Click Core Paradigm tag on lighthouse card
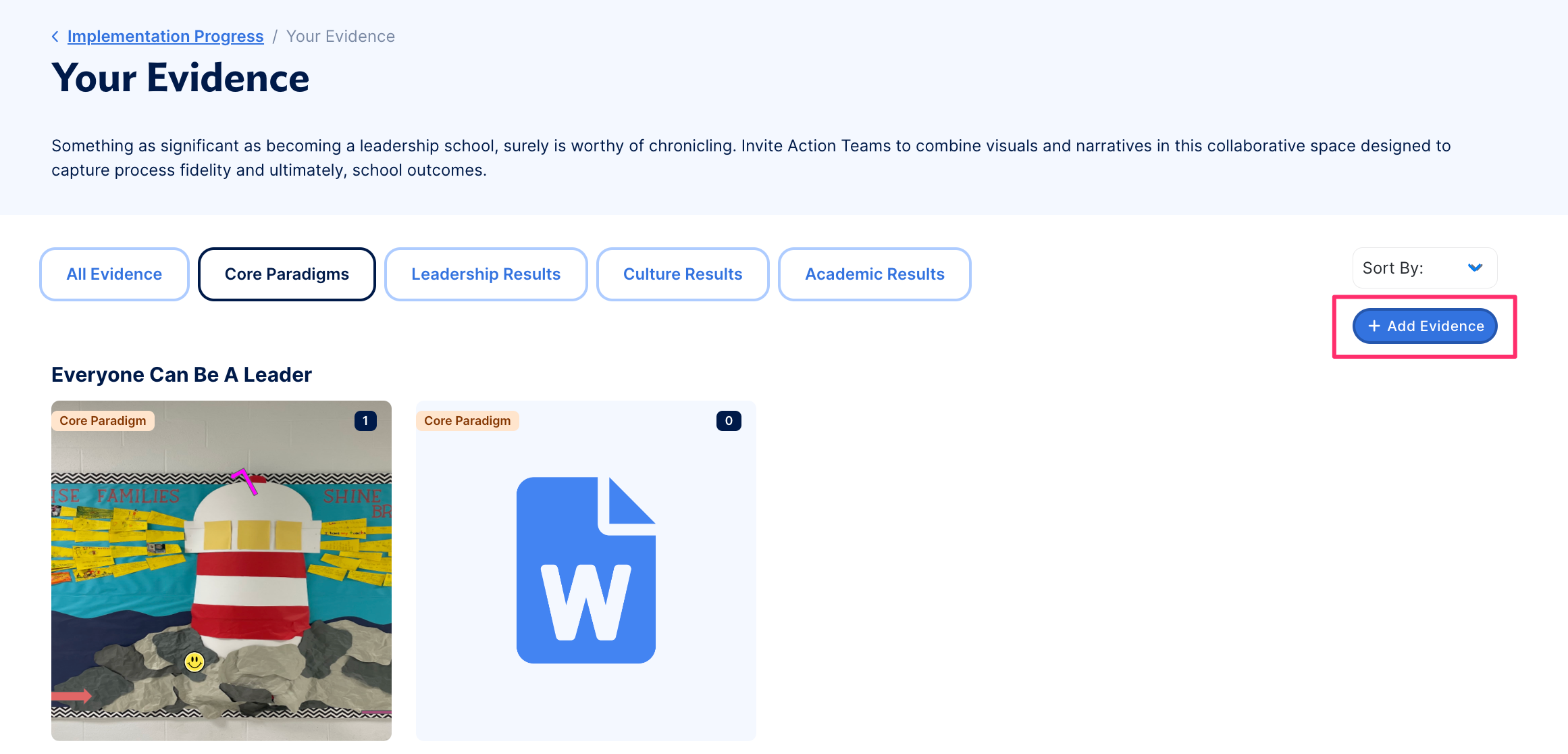Viewport: 1568px width, 754px height. click(x=103, y=421)
